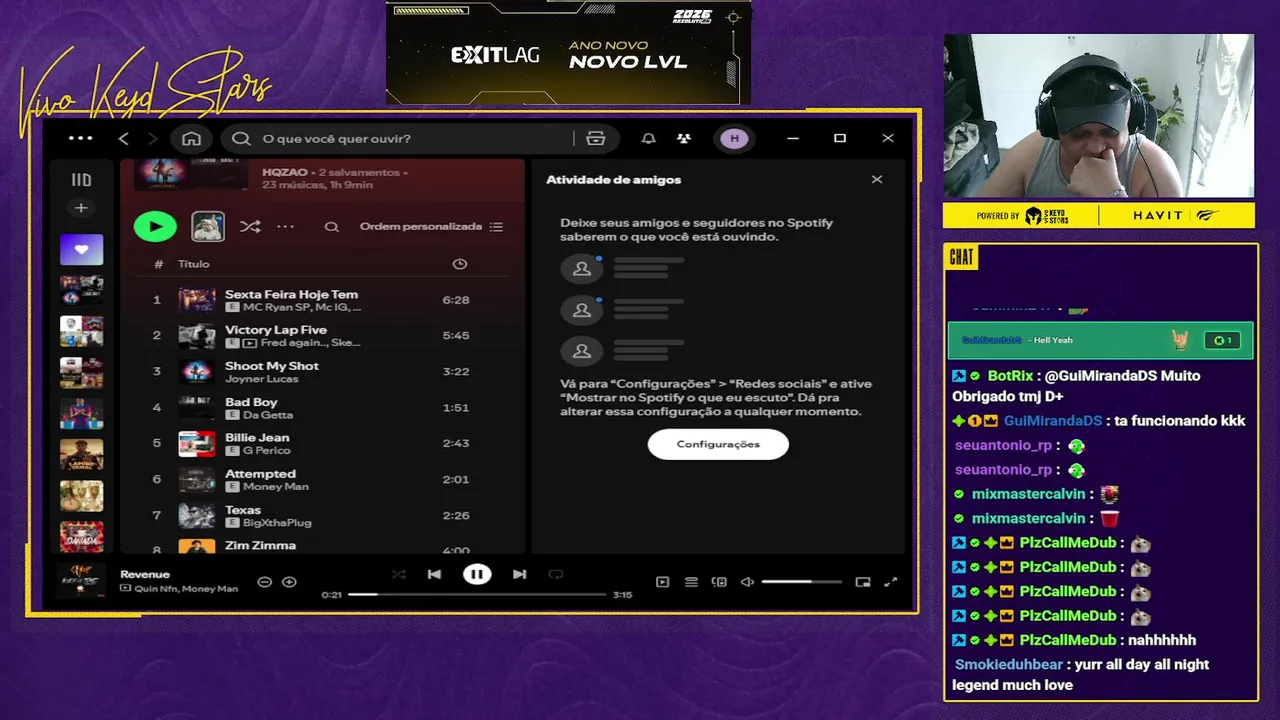Play the HQZAO playlist with the green button
This screenshot has height=720, width=1280.
[155, 226]
